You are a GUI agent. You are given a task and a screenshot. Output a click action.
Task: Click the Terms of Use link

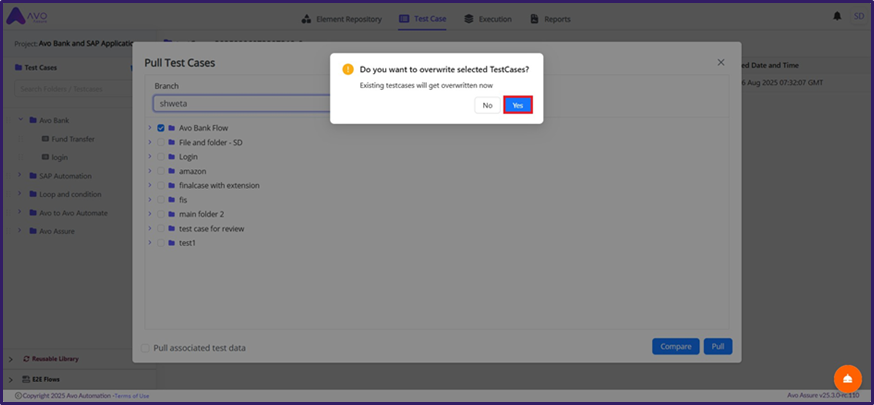pyautogui.click(x=132, y=396)
